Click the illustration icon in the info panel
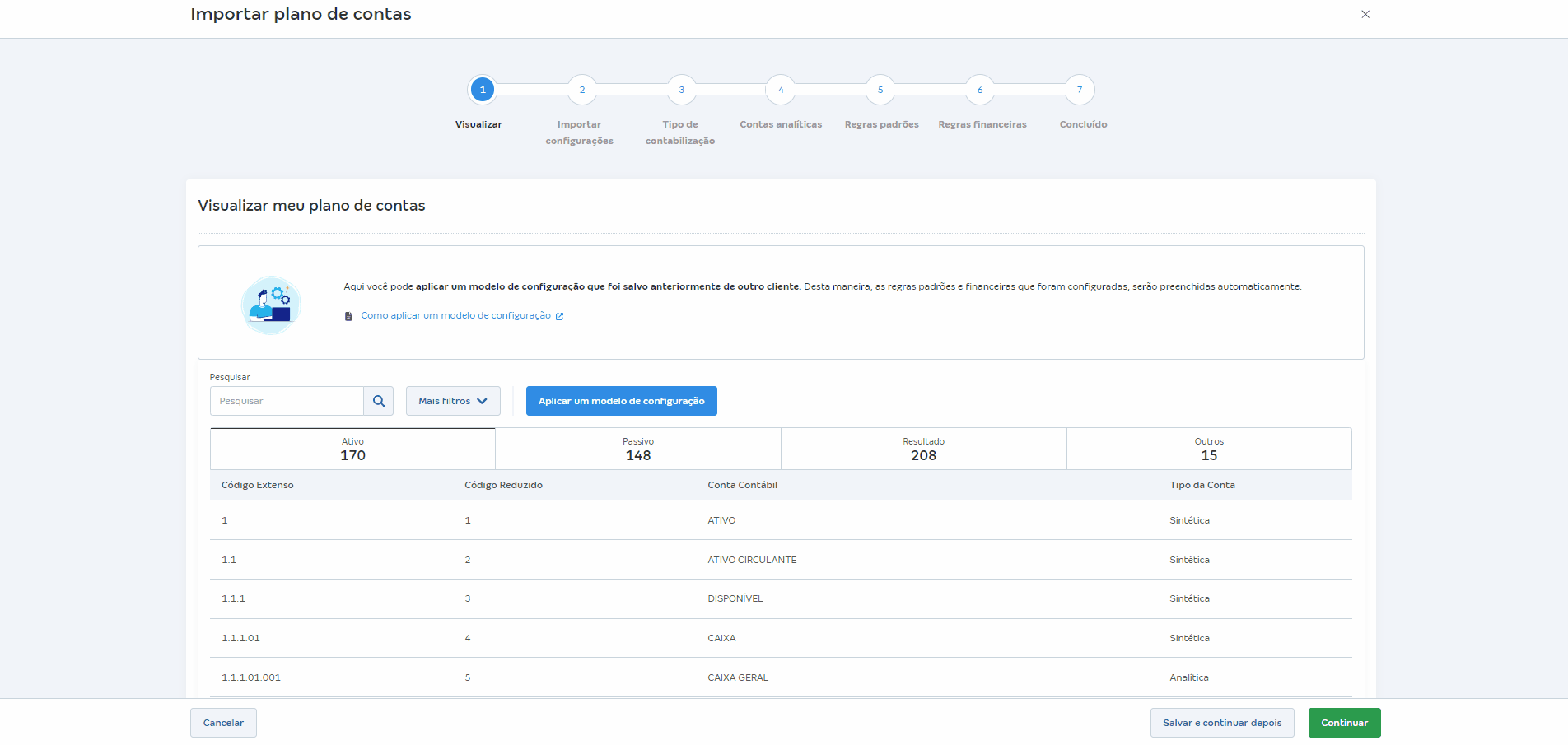 point(270,305)
